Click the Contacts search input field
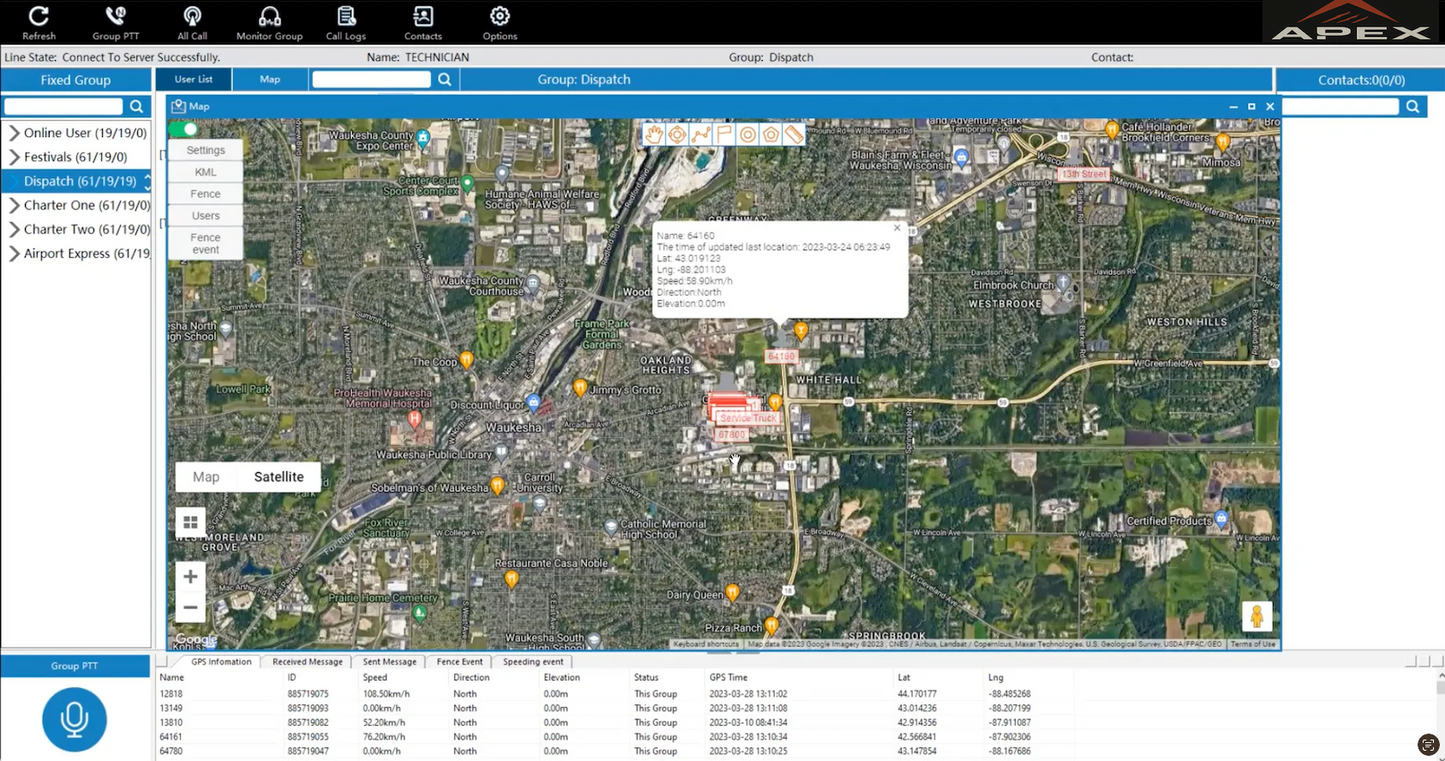 click(1340, 106)
